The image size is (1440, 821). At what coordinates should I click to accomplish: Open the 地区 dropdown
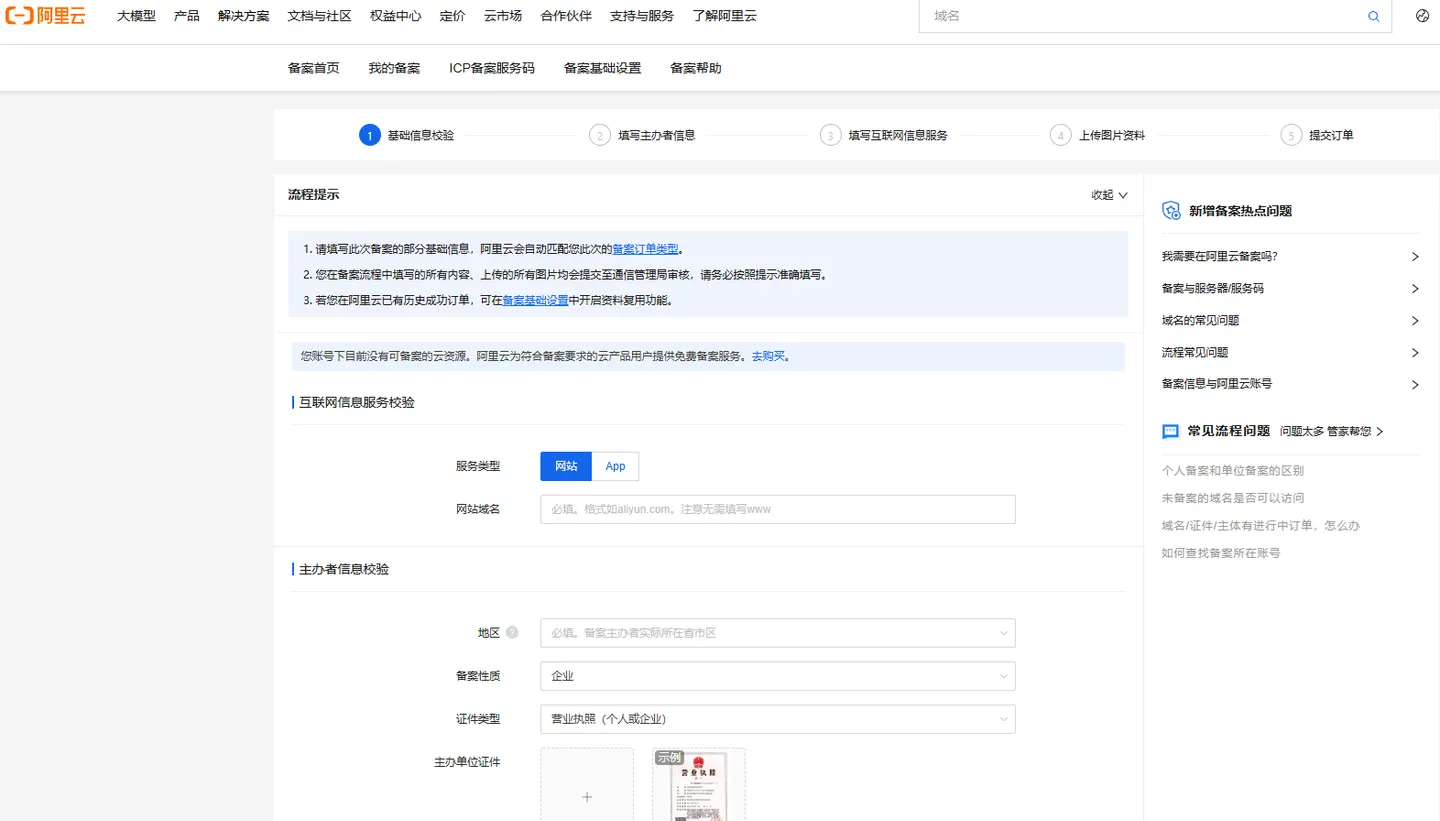(x=778, y=633)
